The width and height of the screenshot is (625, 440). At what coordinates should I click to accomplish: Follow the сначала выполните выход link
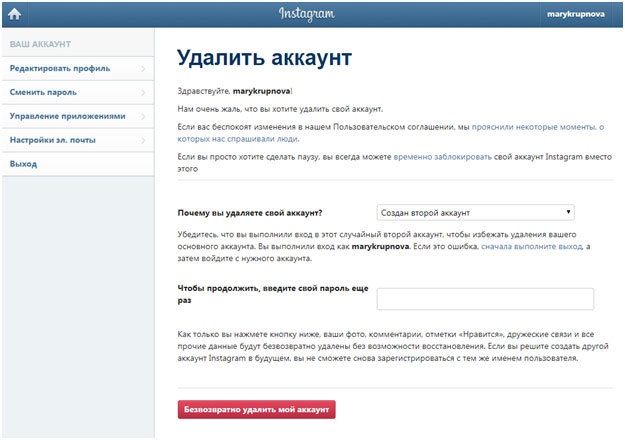[532, 246]
